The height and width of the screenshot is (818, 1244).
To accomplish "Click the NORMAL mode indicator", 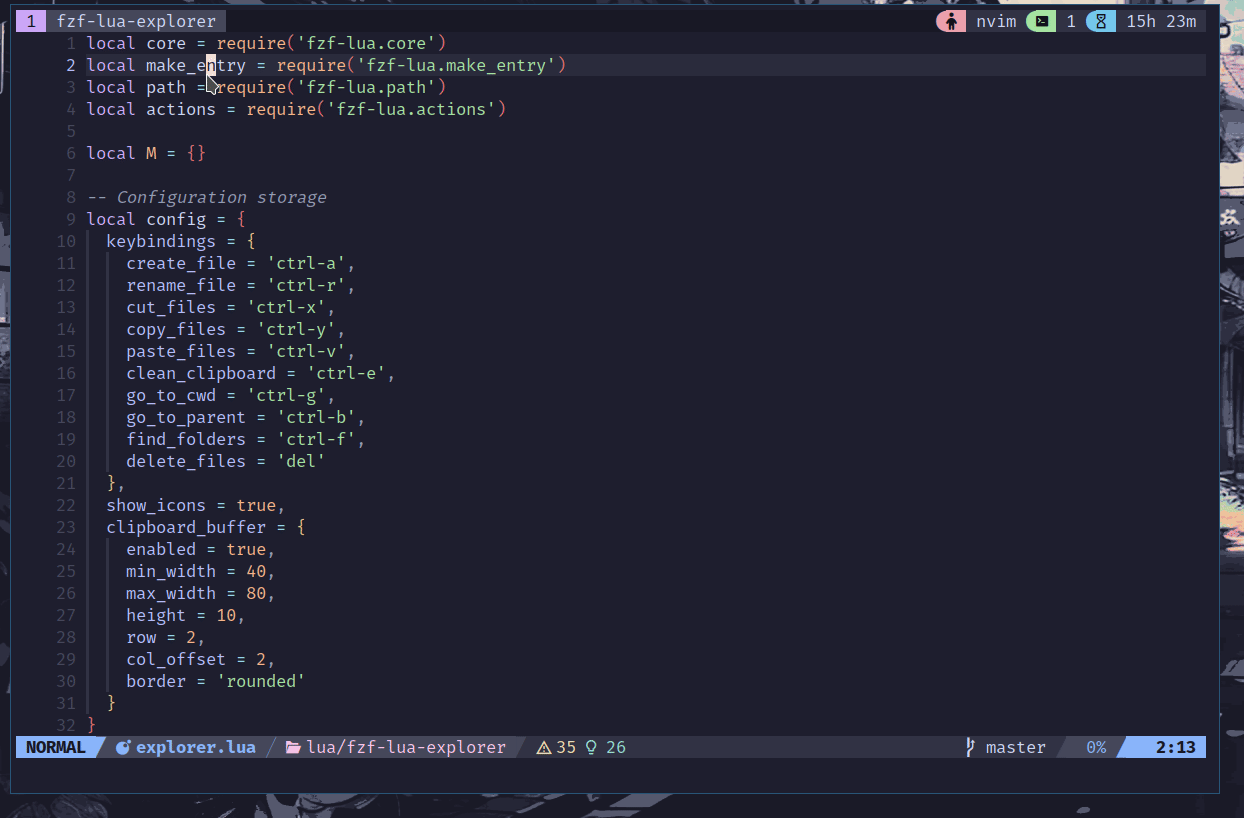I will (56, 747).
